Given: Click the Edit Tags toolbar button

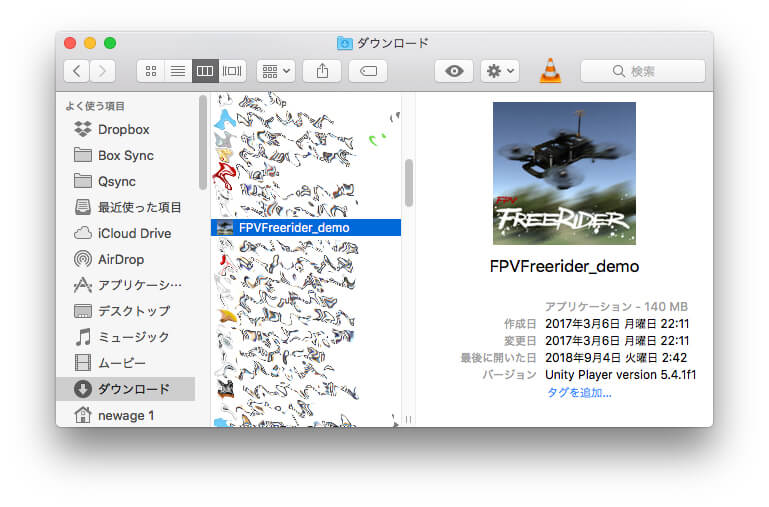Looking at the screenshot, I should tap(367, 71).
